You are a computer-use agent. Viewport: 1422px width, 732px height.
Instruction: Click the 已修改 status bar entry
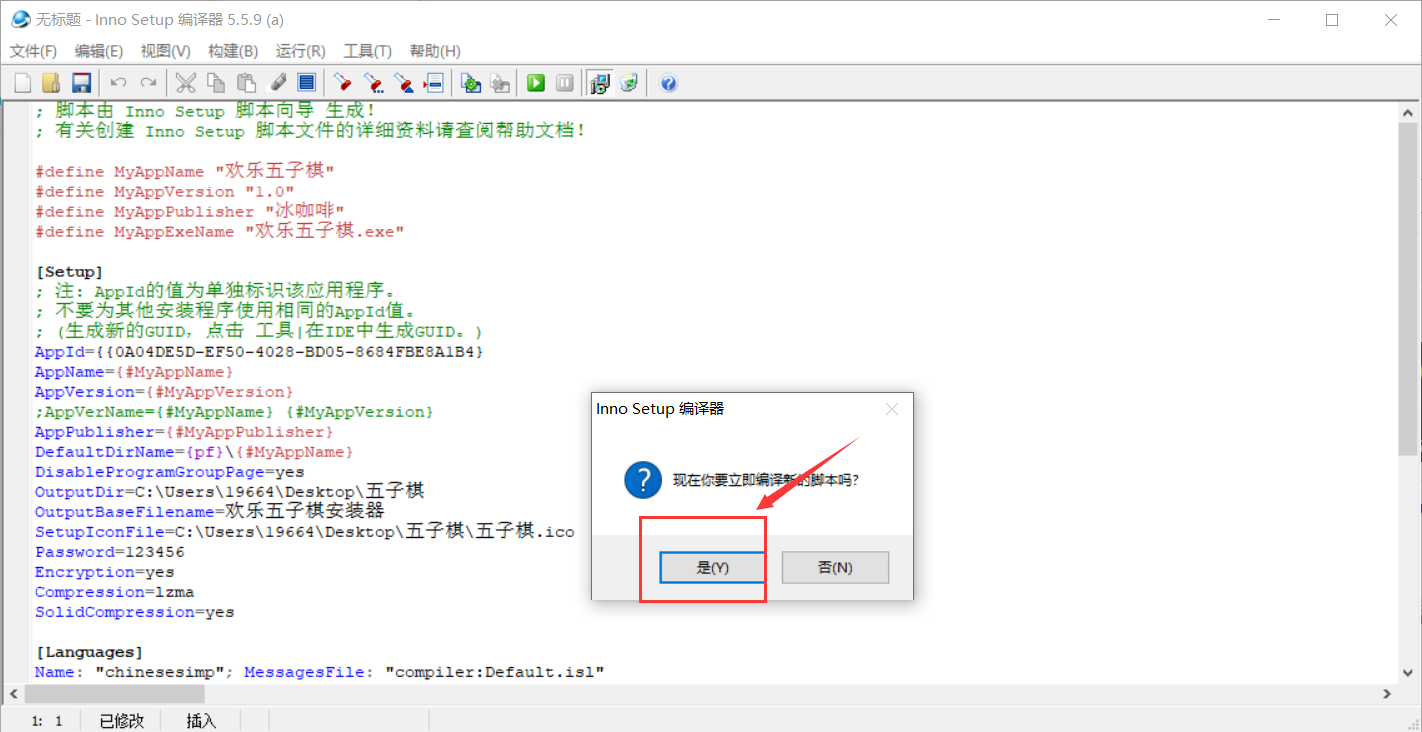click(x=122, y=720)
